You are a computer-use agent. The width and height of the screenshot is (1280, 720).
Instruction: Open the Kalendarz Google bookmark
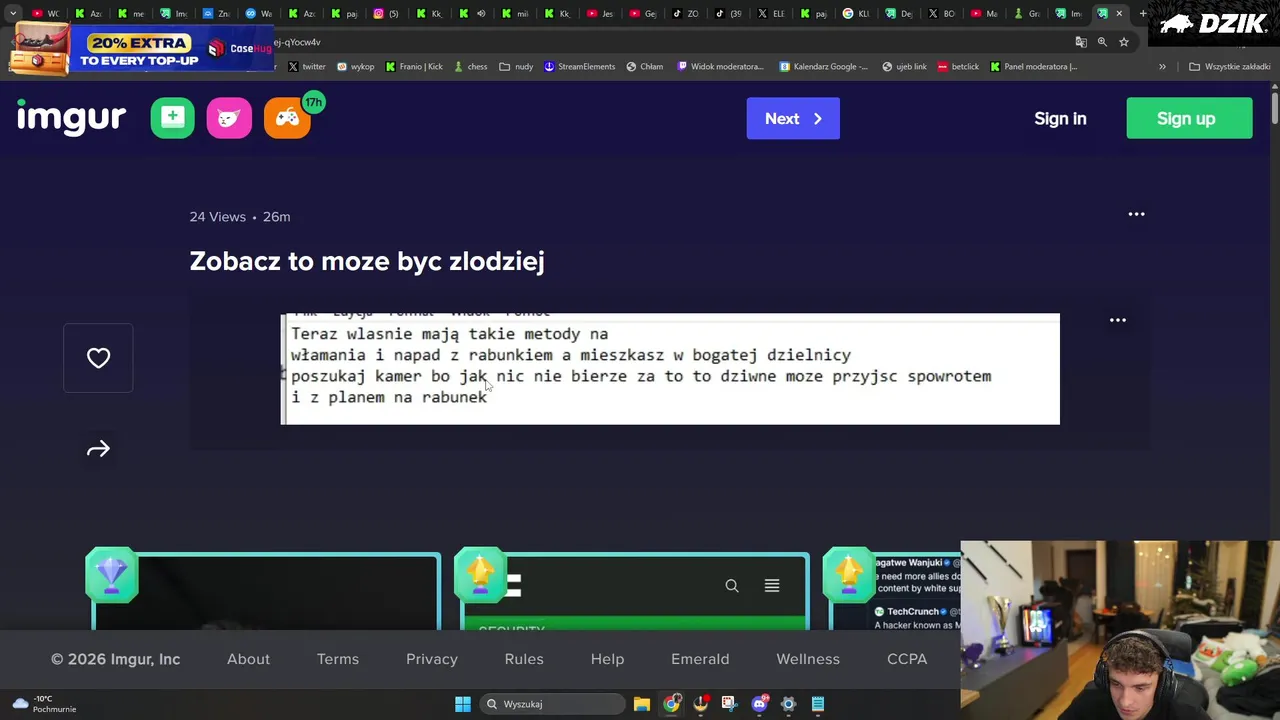pyautogui.click(x=823, y=67)
